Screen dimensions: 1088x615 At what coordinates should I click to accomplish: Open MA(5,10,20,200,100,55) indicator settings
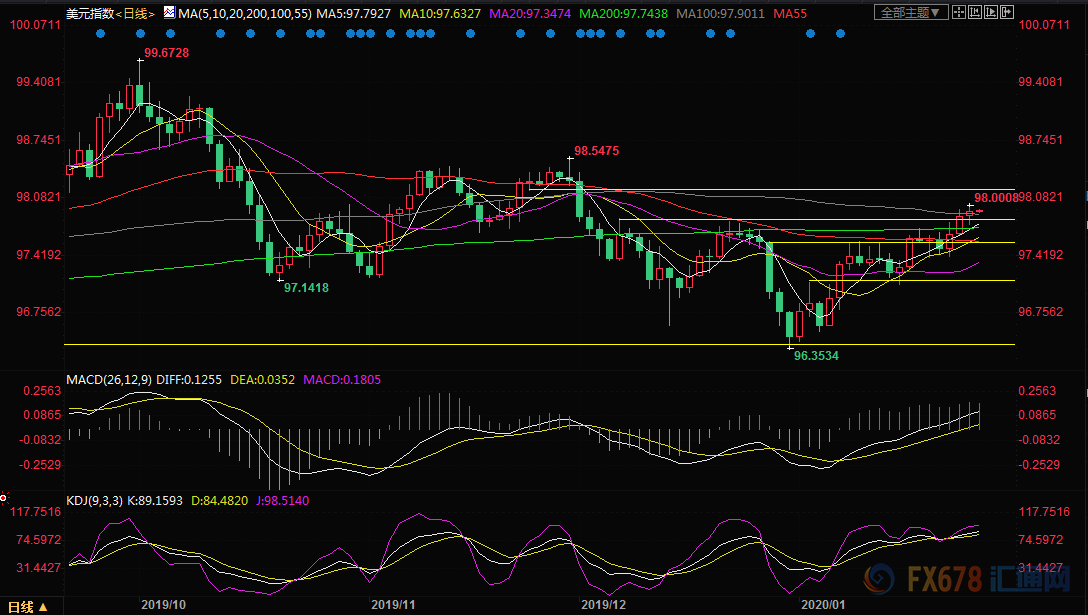[x=245, y=13]
